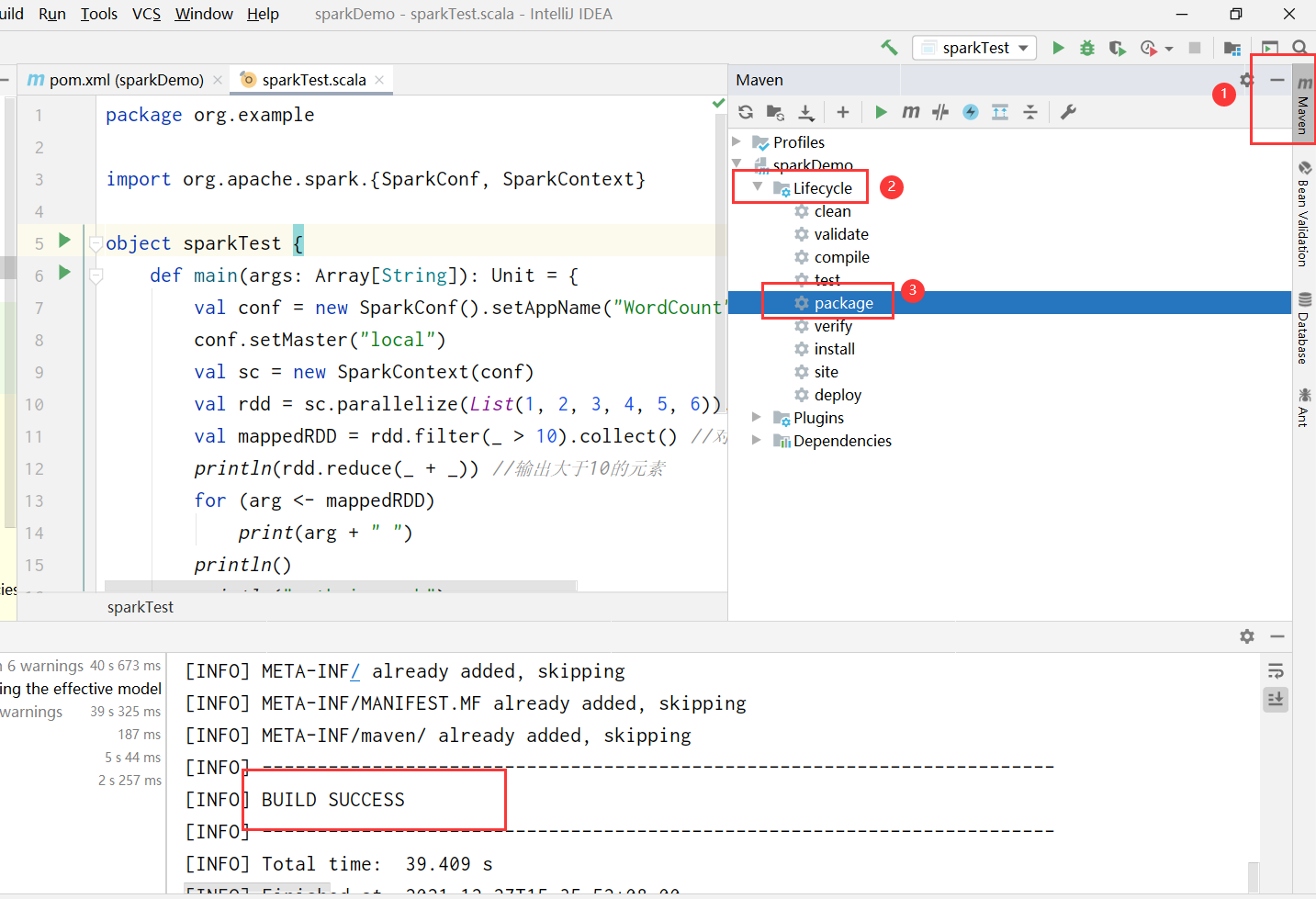Viewport: 1316px width, 899px height.
Task: Start debugging with the bug icon
Action: (1087, 48)
